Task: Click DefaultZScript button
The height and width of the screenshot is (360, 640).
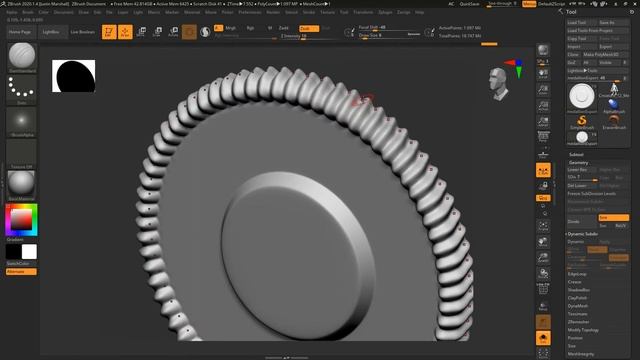Action: pos(551,4)
